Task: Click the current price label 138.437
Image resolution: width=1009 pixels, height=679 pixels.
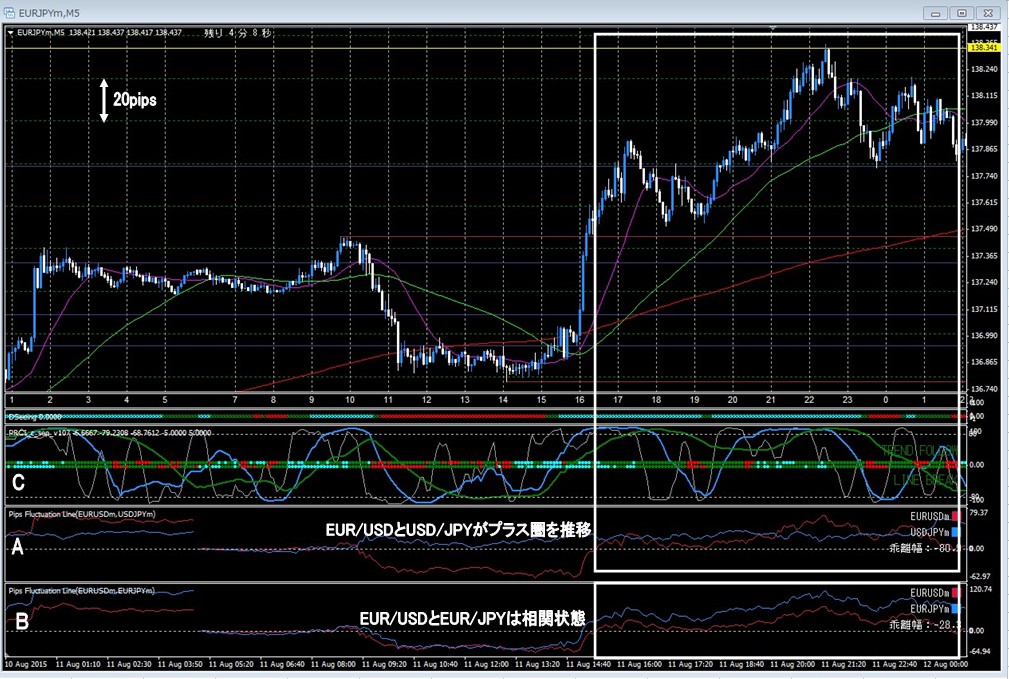Action: coord(983,27)
